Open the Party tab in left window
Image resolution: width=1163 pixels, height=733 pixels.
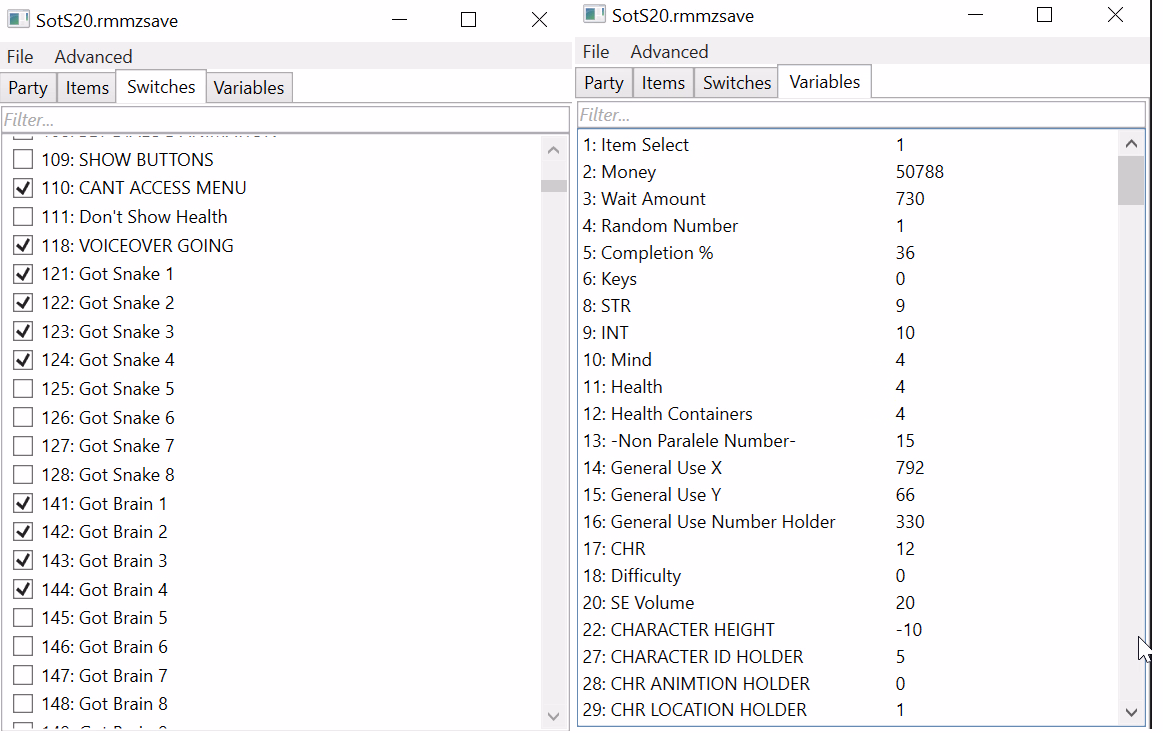[28, 88]
